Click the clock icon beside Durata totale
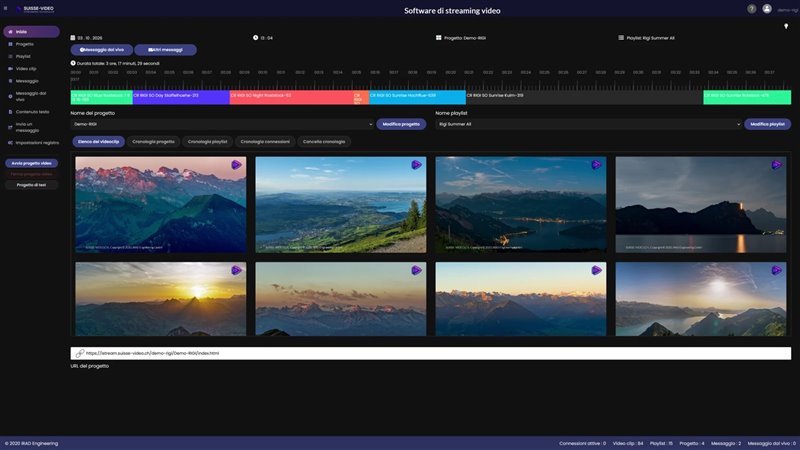 coord(73,63)
